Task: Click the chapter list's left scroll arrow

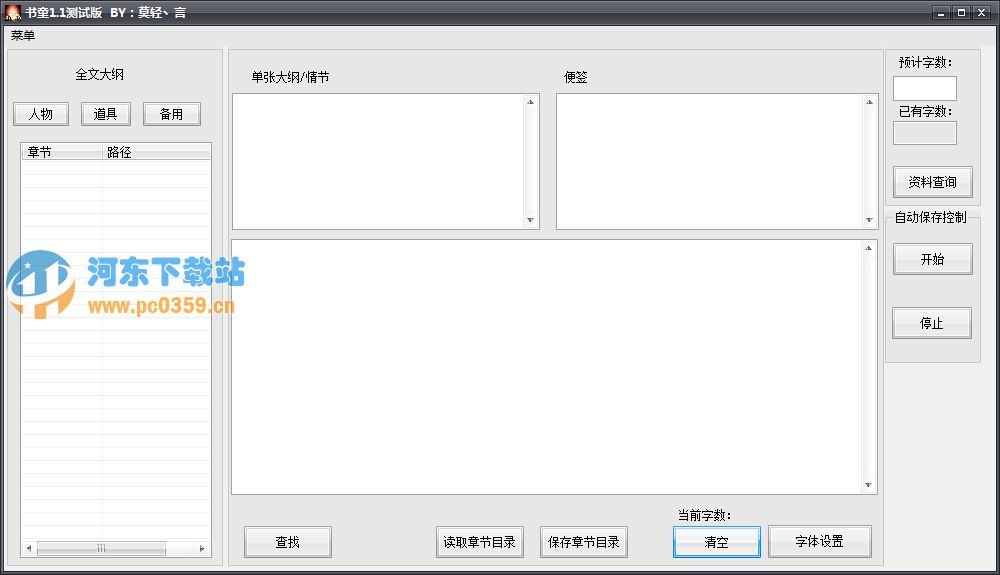Action: [29, 548]
